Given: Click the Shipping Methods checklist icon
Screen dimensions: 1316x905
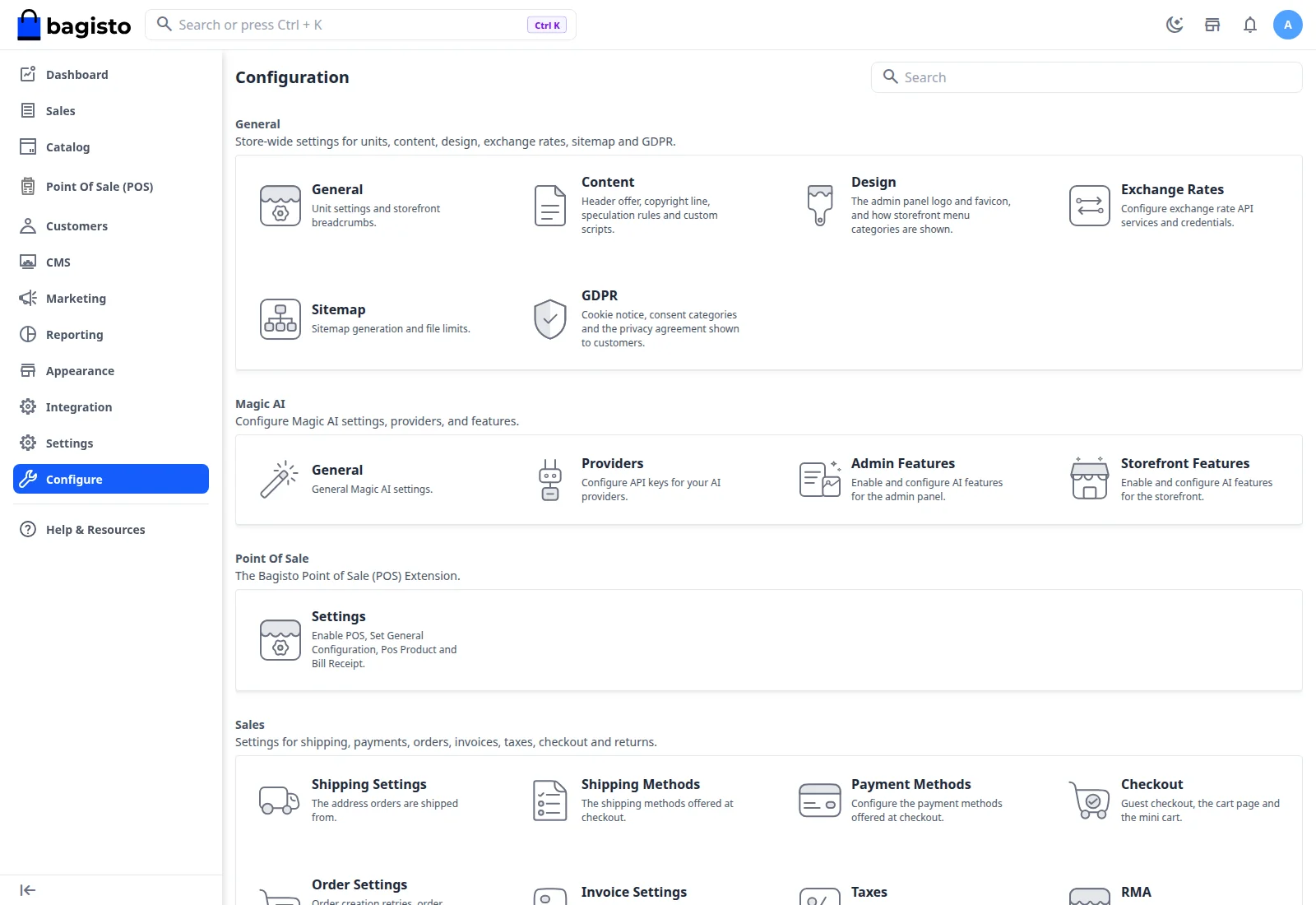Looking at the screenshot, I should [550, 801].
